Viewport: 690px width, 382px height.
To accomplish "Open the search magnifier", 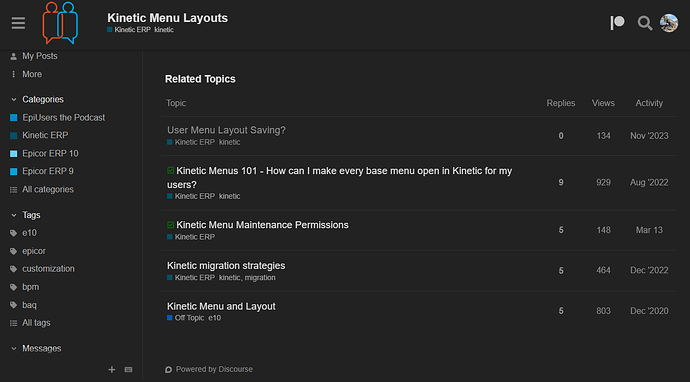I will click(645, 23).
